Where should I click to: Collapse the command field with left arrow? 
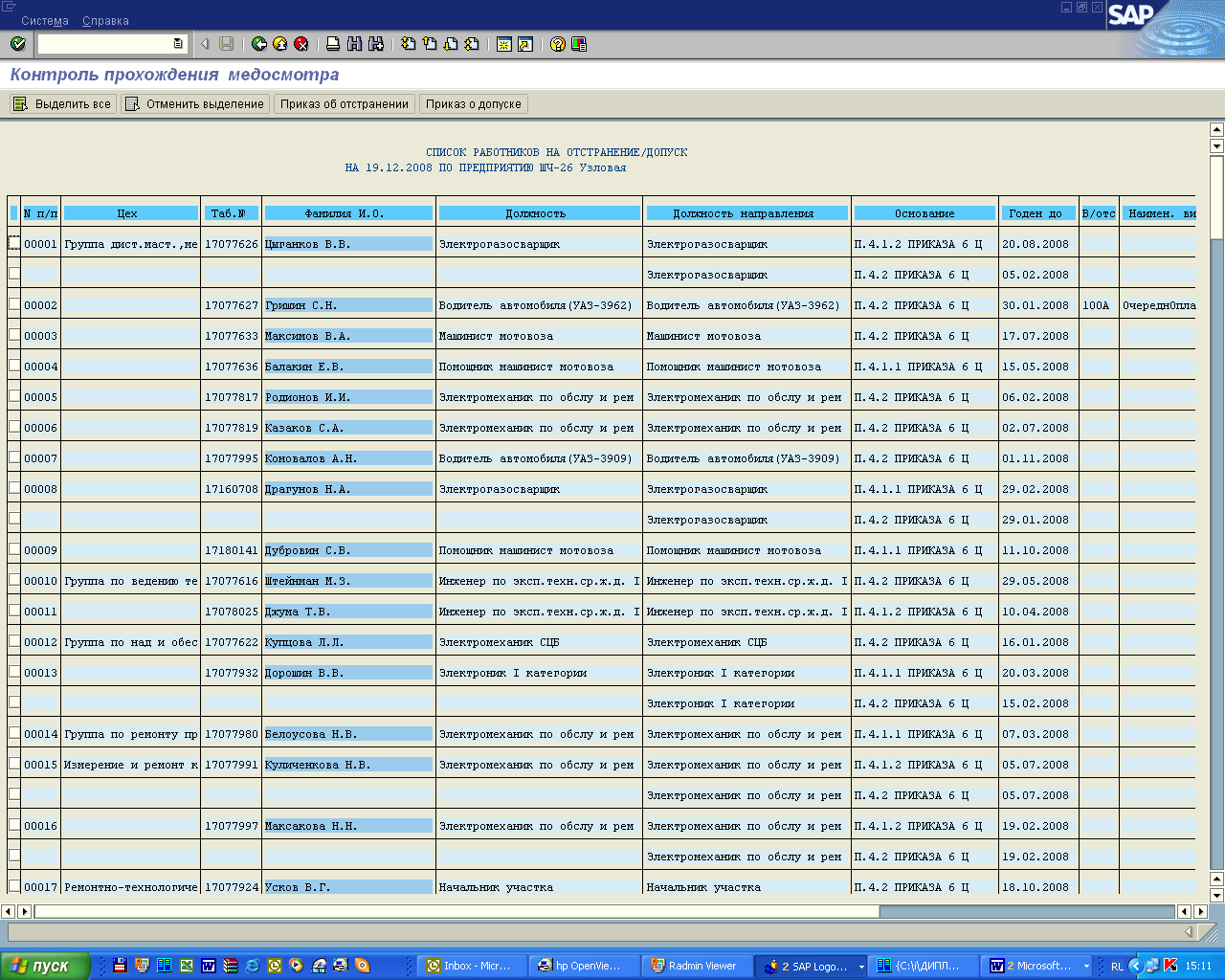pos(205,44)
